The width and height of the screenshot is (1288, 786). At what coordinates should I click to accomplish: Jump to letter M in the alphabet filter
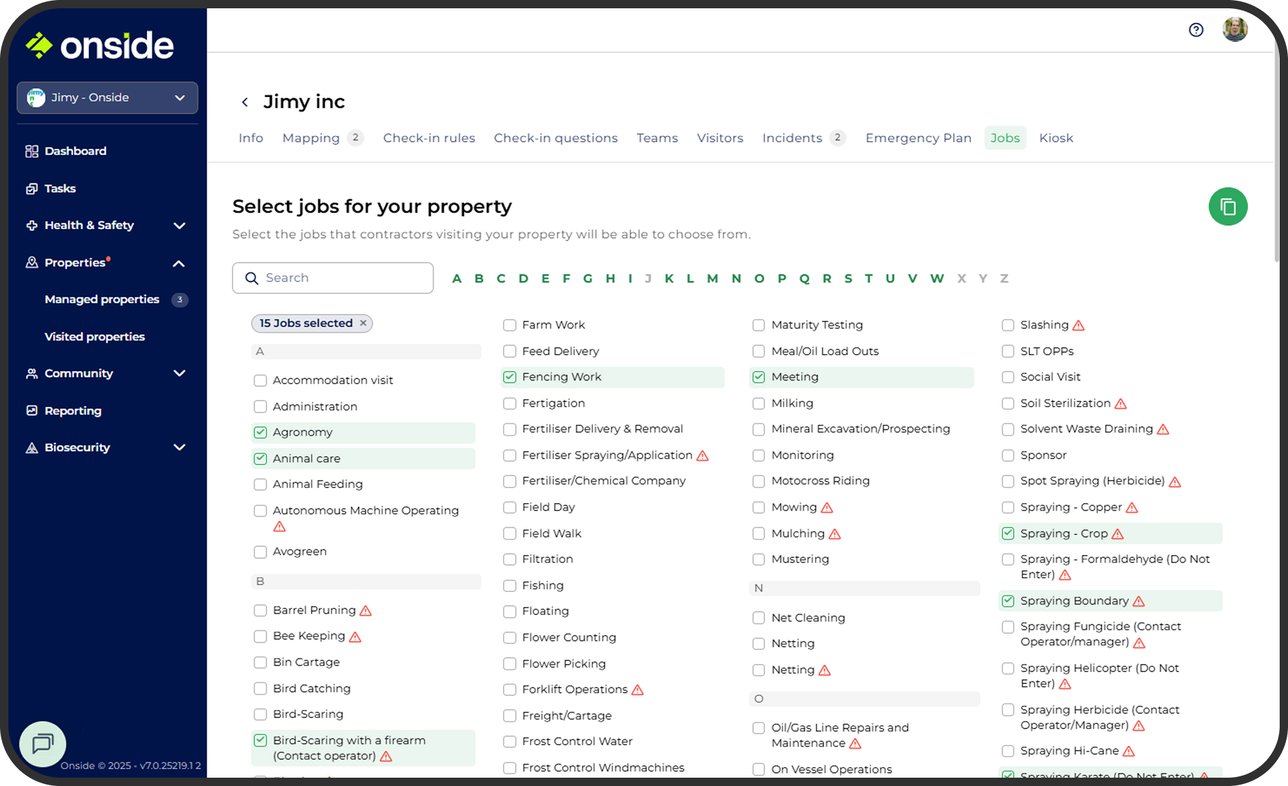(x=711, y=278)
